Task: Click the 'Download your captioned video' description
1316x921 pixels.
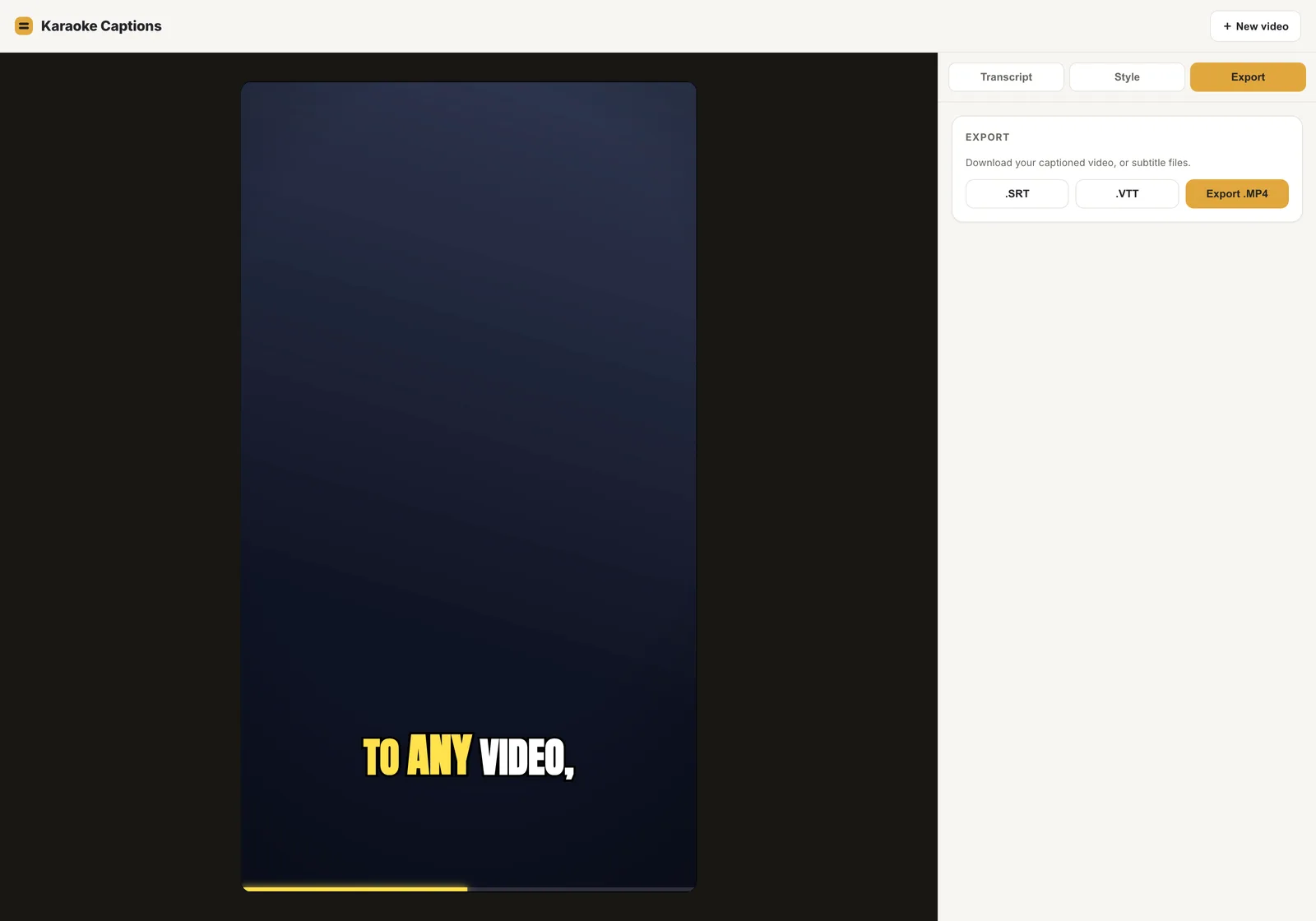Action: (1077, 163)
